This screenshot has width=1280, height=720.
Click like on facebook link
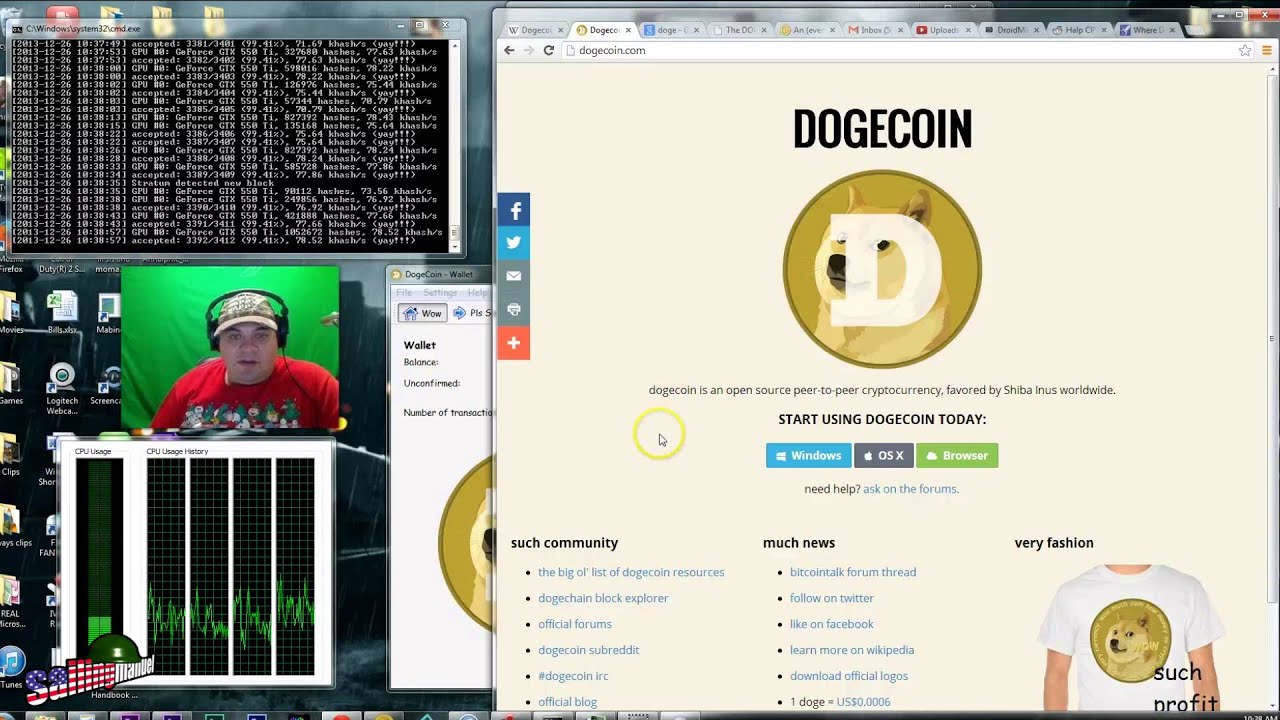(832, 624)
